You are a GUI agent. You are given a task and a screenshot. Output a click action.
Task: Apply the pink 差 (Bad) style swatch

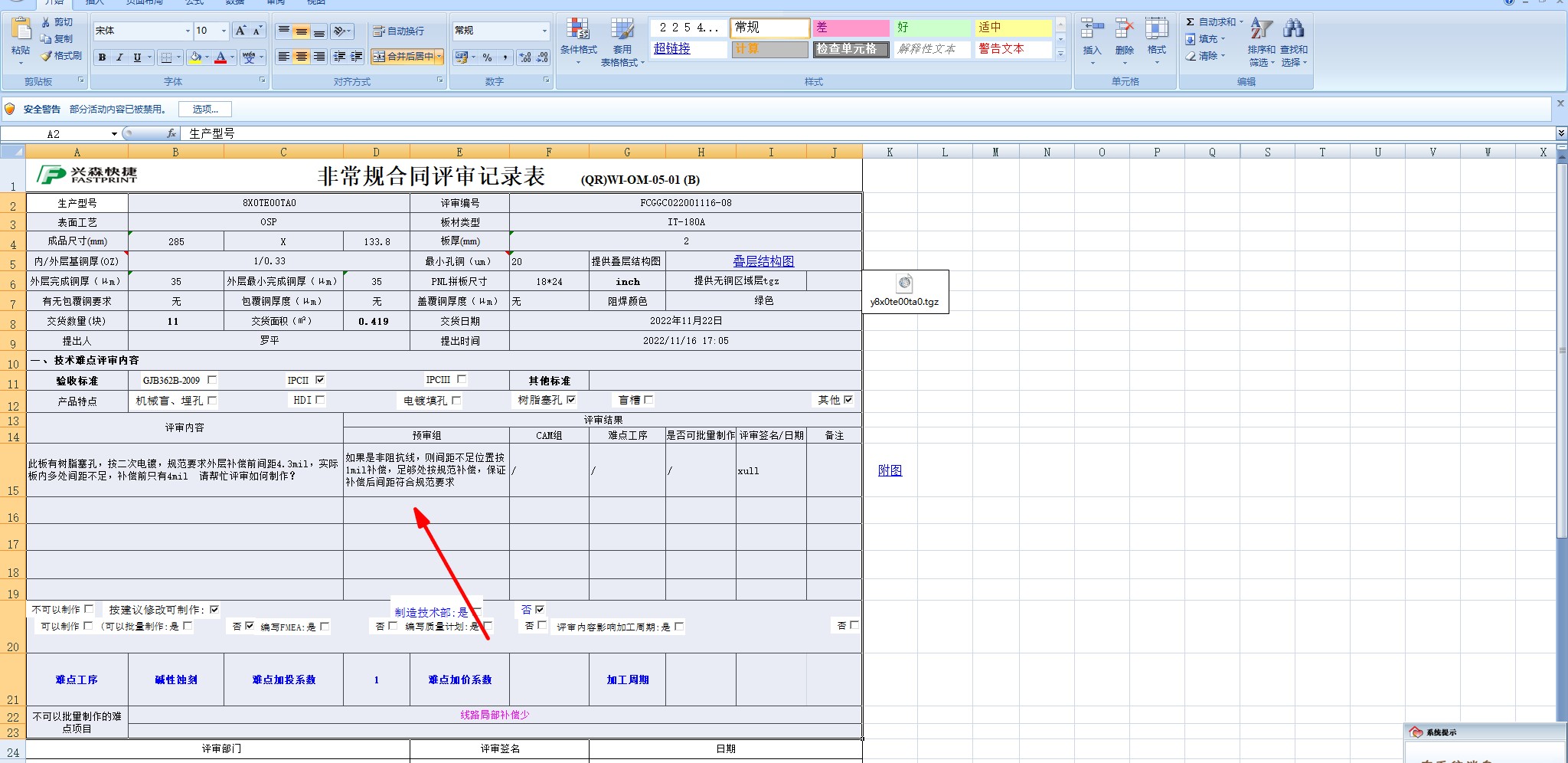[x=851, y=28]
